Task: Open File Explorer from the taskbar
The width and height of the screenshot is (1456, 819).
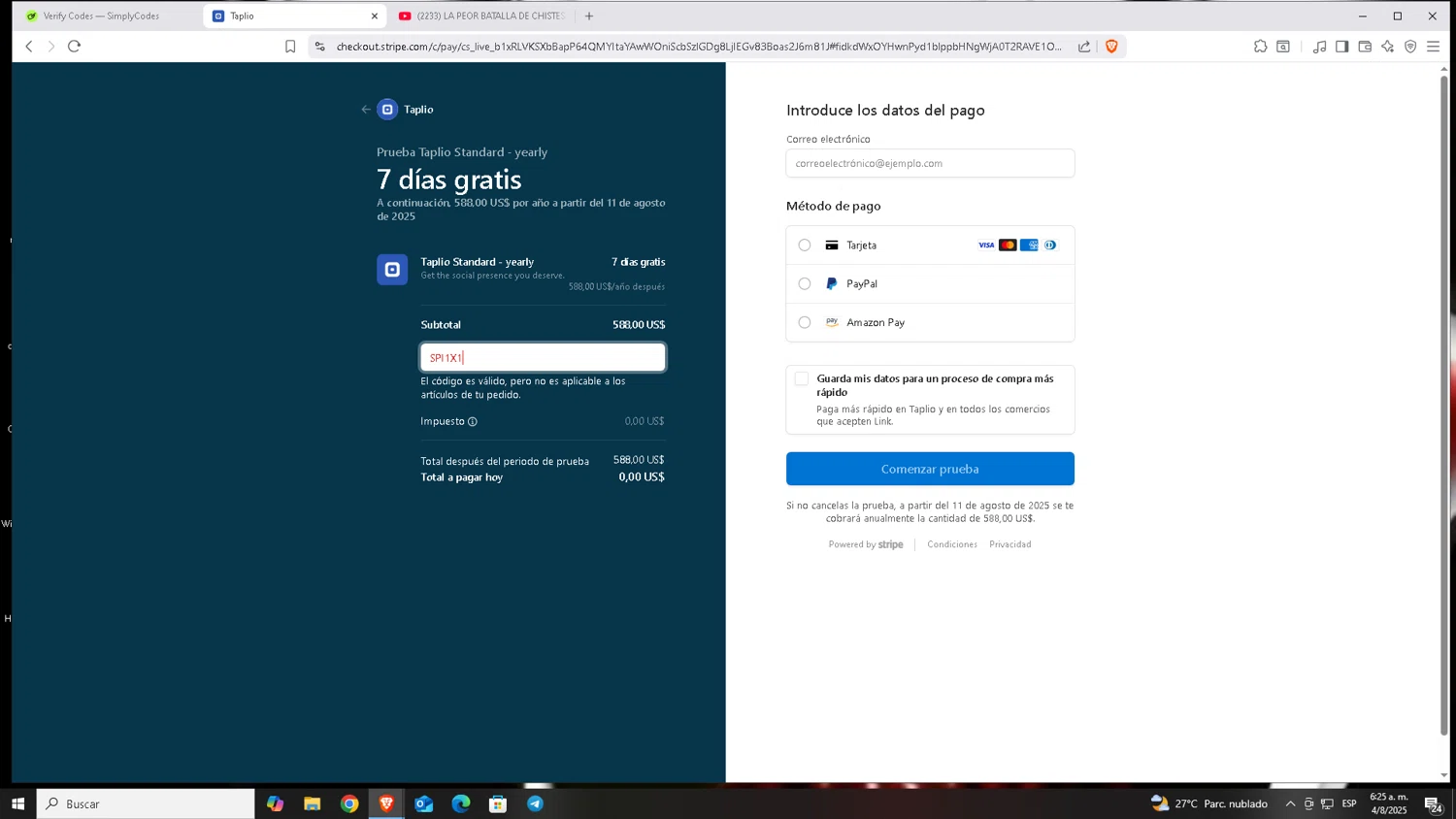Action: pyautogui.click(x=313, y=803)
